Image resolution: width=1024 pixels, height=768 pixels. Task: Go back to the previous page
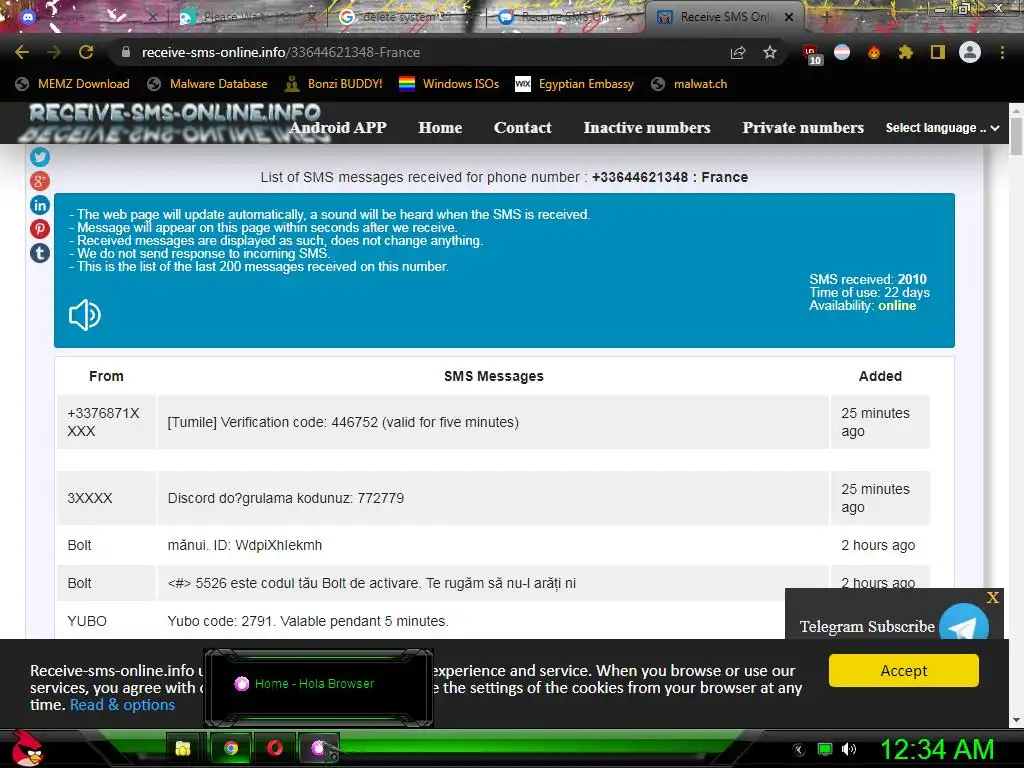coord(22,52)
